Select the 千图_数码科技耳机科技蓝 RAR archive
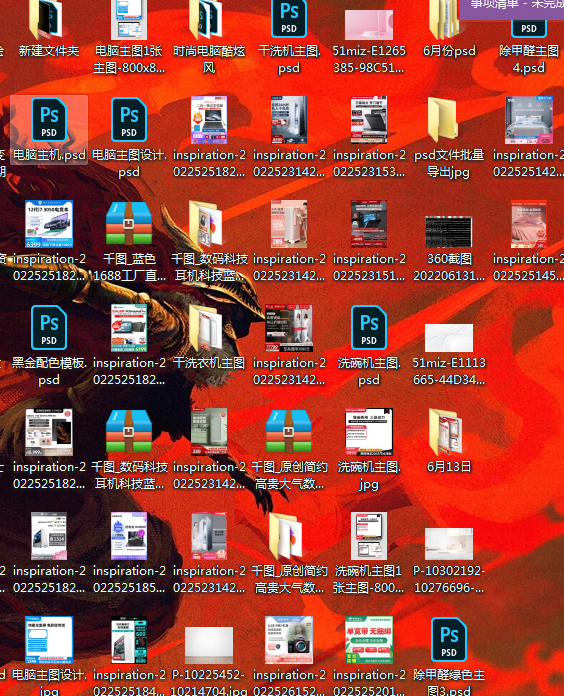The height and width of the screenshot is (696, 564). (x=129, y=431)
